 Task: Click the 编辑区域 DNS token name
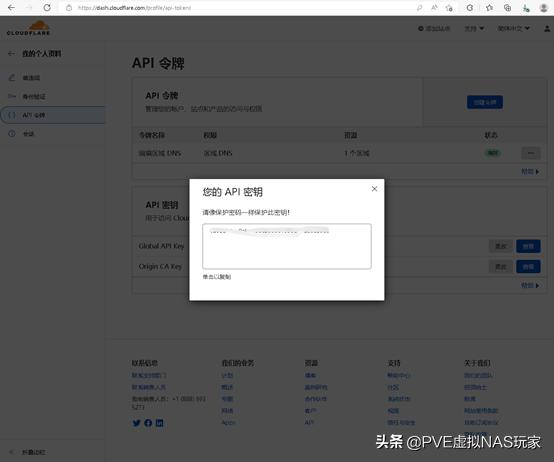tap(160, 153)
